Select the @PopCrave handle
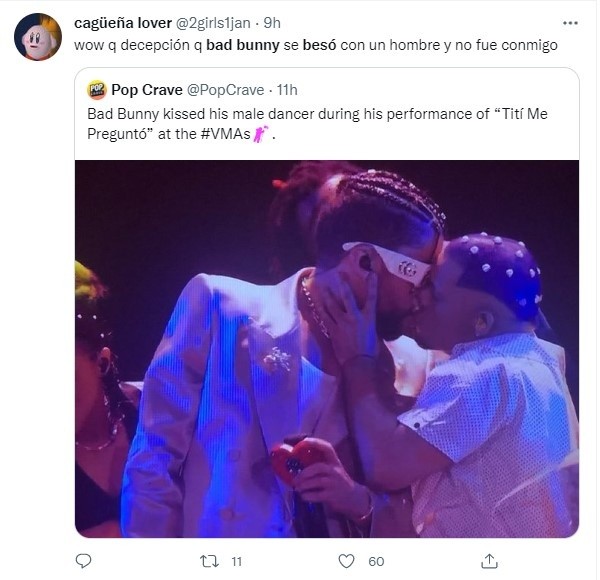 pyautogui.click(x=226, y=90)
